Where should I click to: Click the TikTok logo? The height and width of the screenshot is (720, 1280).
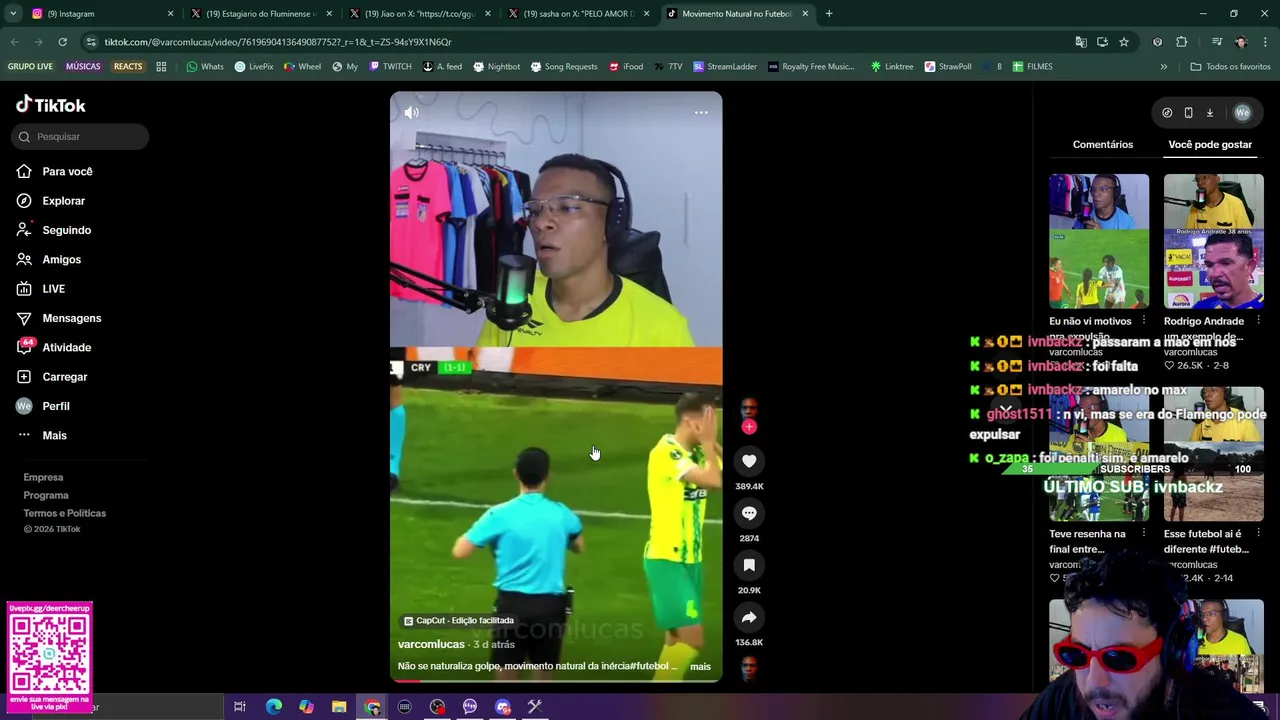(51, 105)
